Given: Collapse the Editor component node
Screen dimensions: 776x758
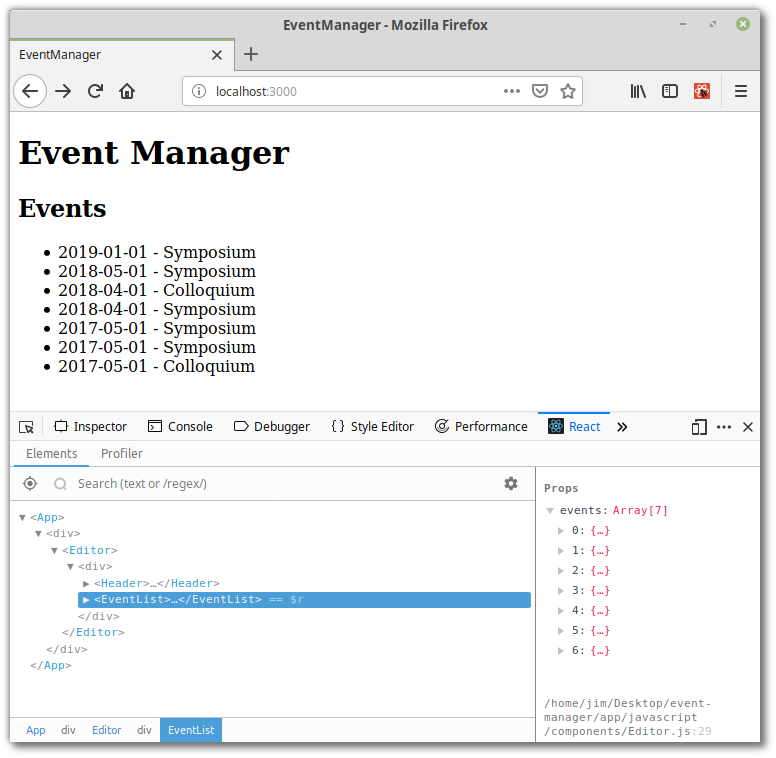Looking at the screenshot, I should coord(54,551).
